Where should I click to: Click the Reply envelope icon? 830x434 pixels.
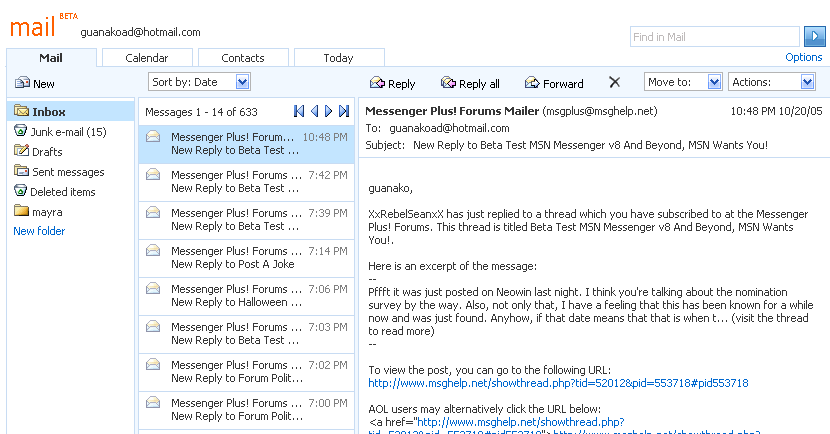pyautogui.click(x=377, y=83)
